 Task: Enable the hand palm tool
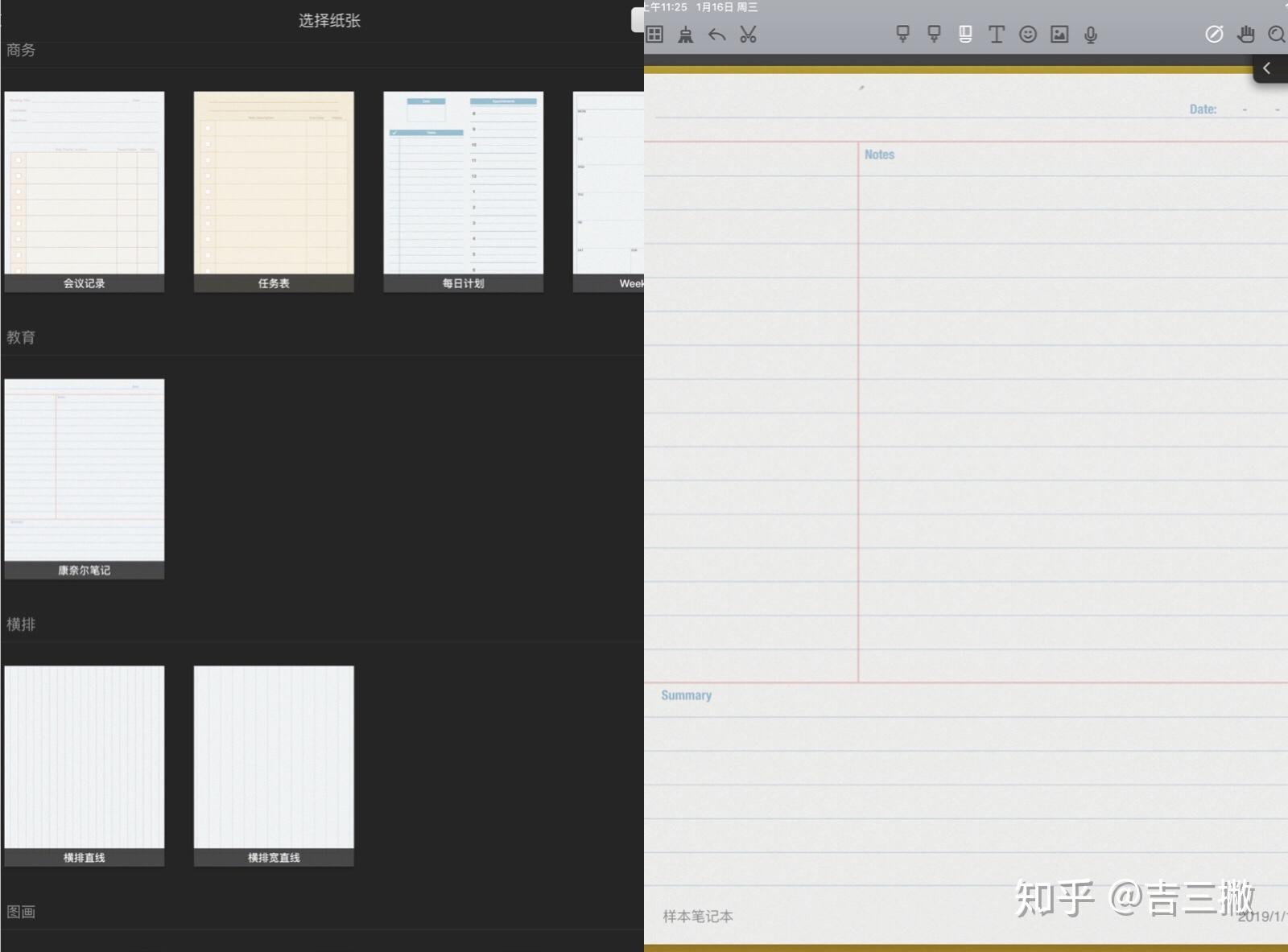point(1246,35)
